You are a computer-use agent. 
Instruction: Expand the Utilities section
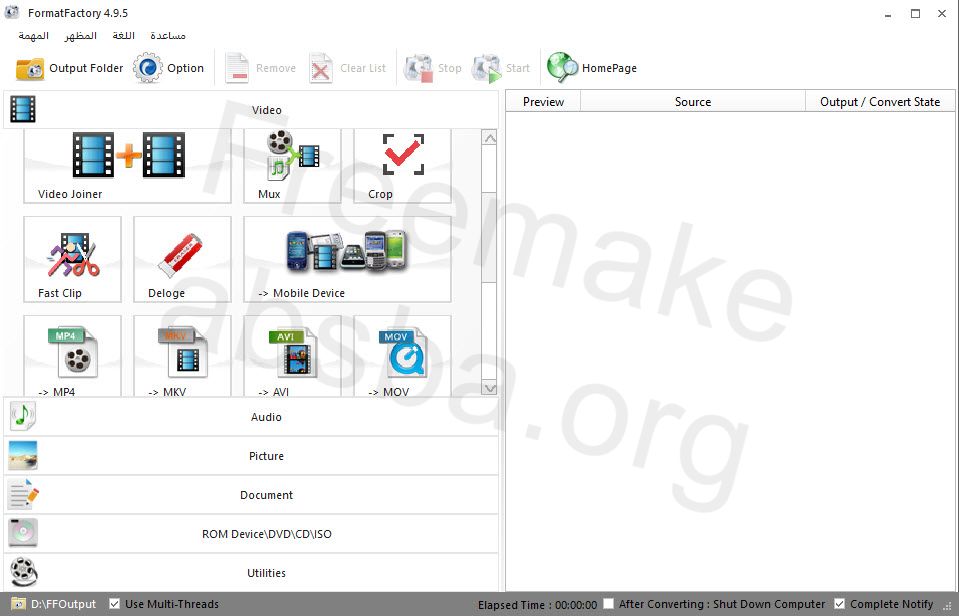(x=251, y=573)
